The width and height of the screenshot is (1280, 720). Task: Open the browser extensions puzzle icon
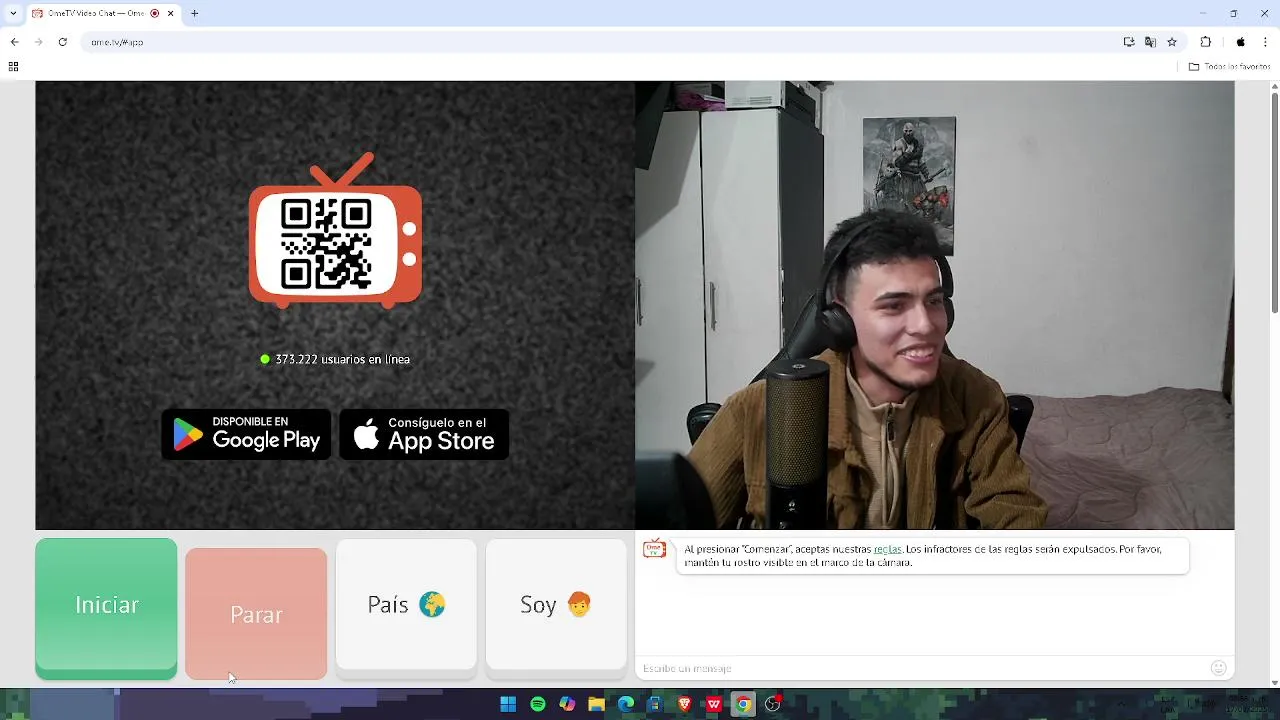tap(1205, 42)
